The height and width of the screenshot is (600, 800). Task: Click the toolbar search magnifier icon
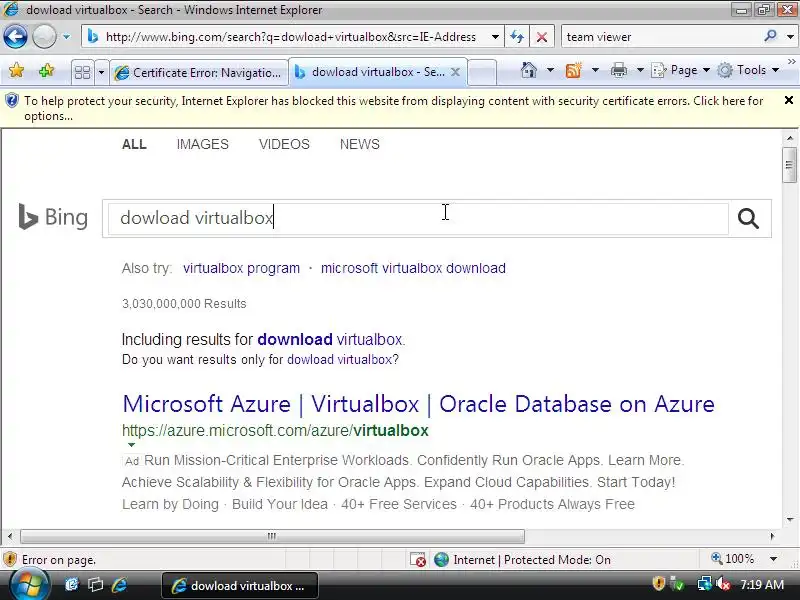click(770, 36)
